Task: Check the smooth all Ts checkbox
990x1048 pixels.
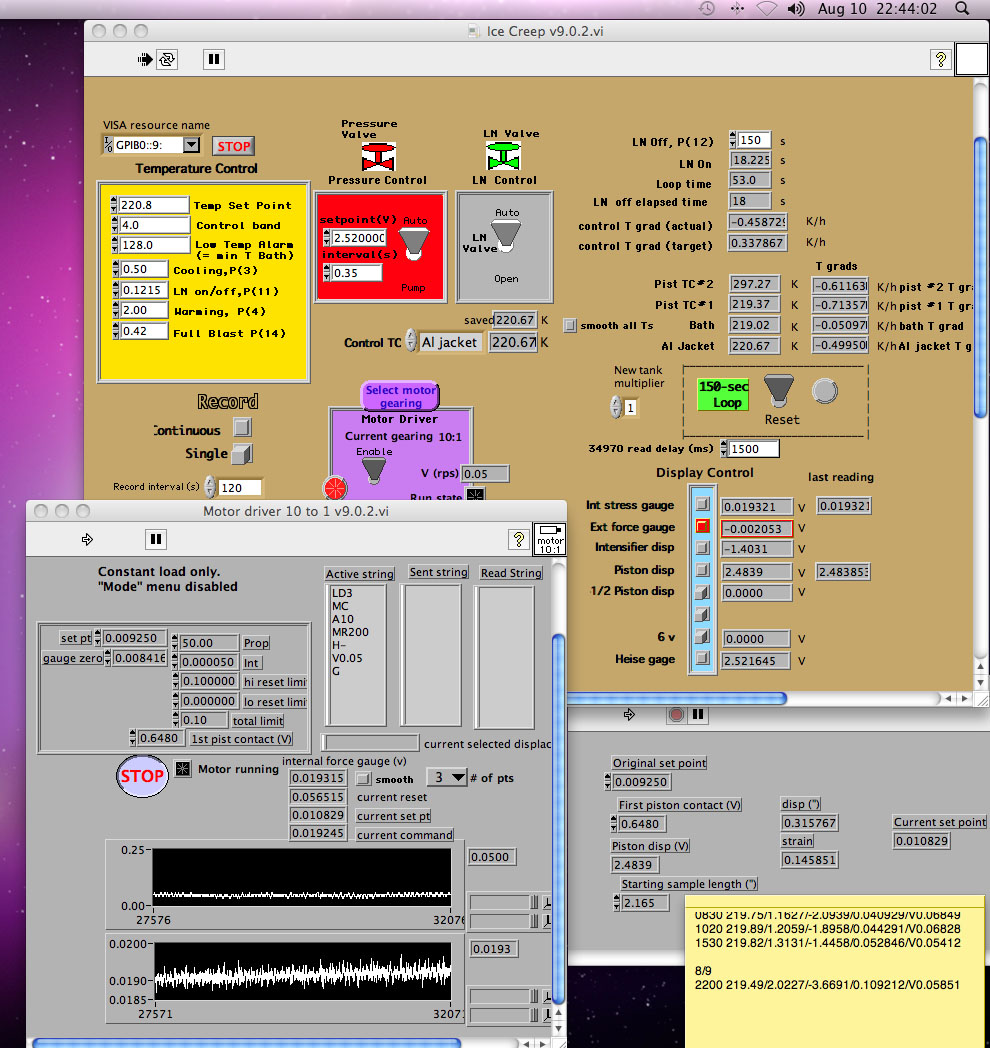Action: pos(570,325)
